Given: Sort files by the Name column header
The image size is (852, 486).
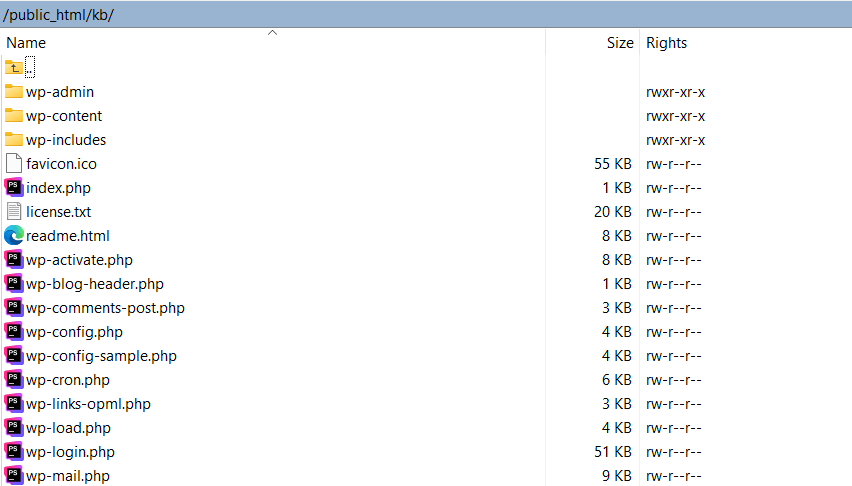Looking at the screenshot, I should (26, 43).
